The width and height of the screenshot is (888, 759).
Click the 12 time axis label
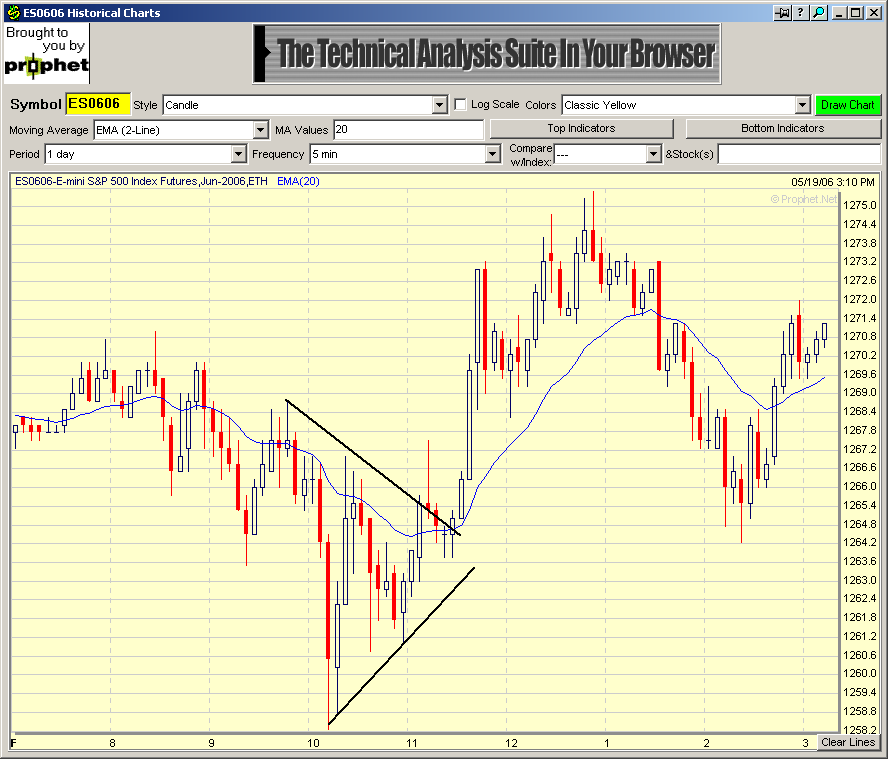(x=511, y=743)
